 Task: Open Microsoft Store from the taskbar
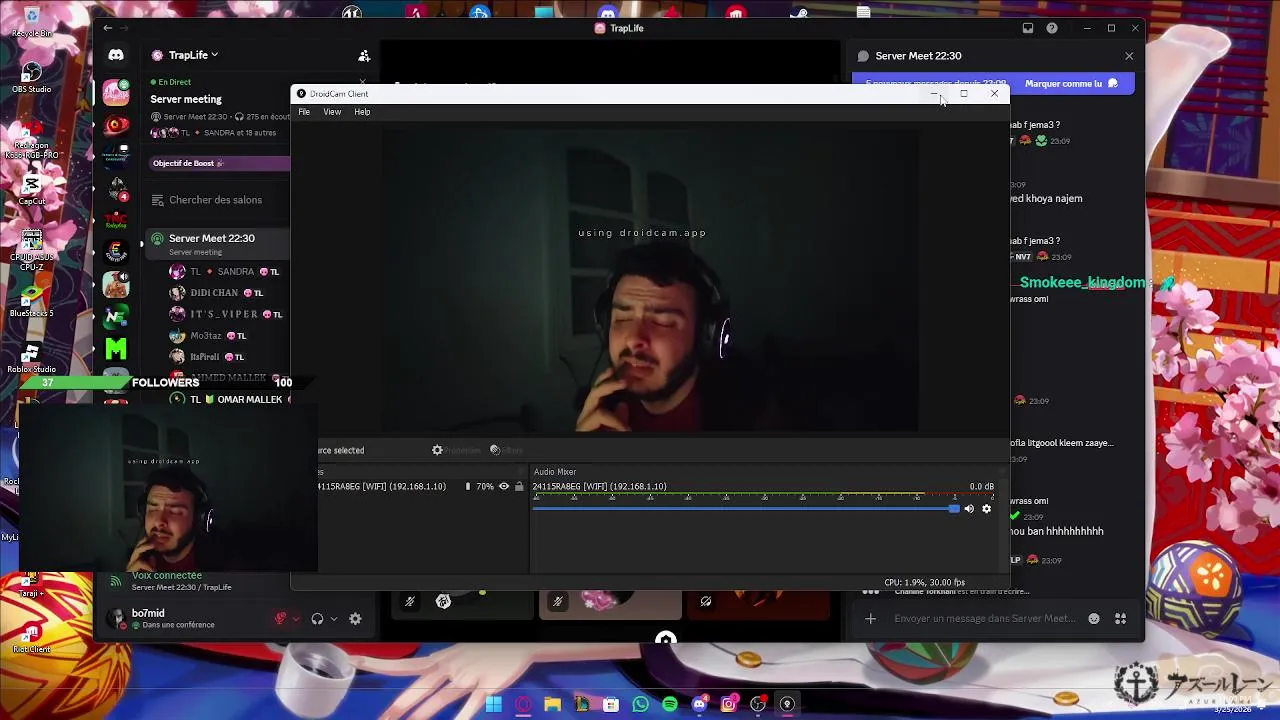611,705
